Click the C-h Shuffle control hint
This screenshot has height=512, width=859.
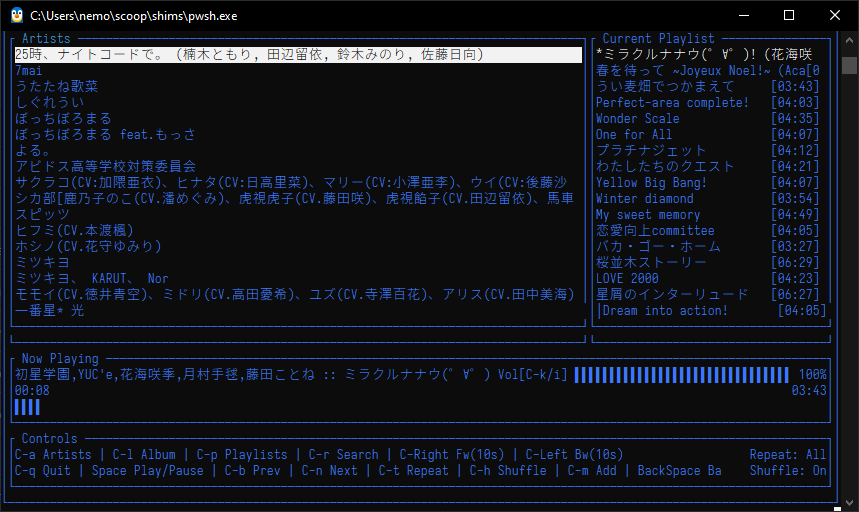pos(508,471)
